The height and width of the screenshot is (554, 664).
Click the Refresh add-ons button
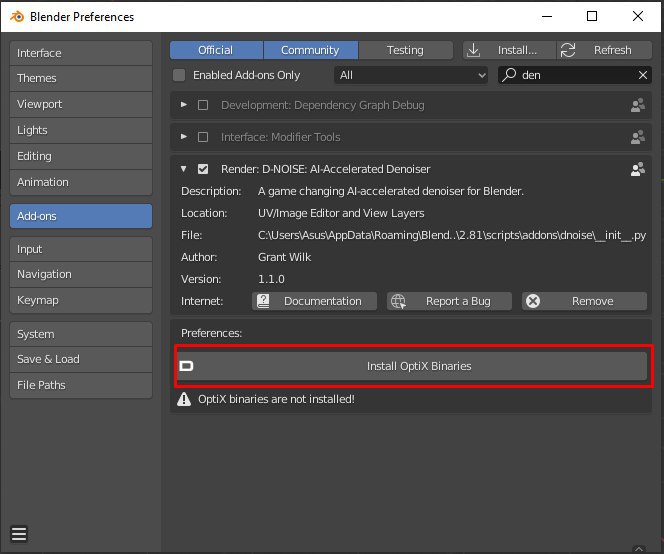(604, 50)
